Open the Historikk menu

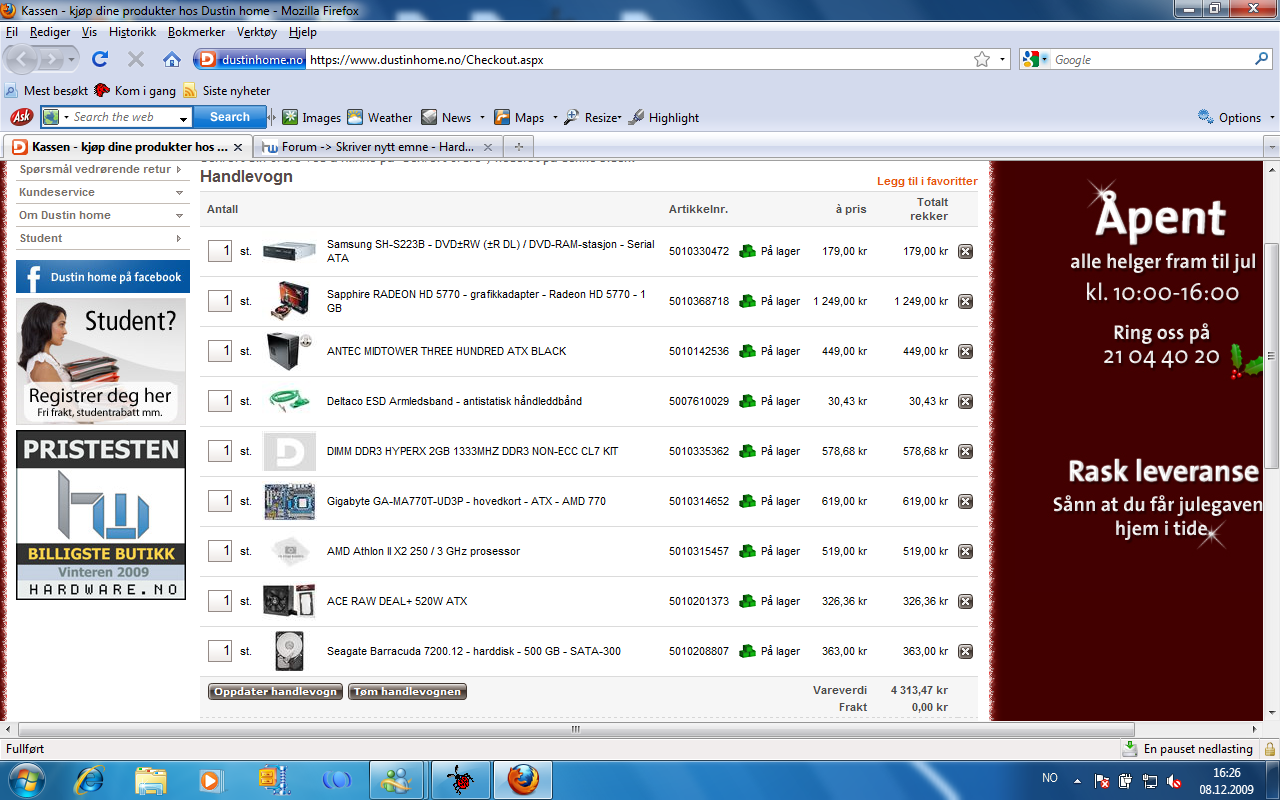pos(133,32)
